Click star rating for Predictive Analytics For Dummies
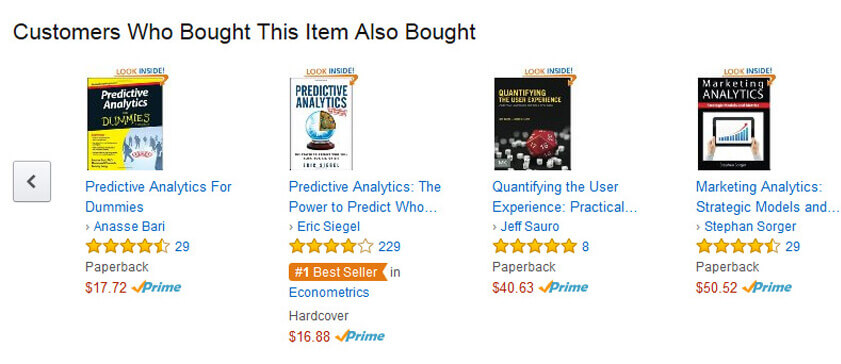This screenshot has width=841, height=364. click(128, 247)
